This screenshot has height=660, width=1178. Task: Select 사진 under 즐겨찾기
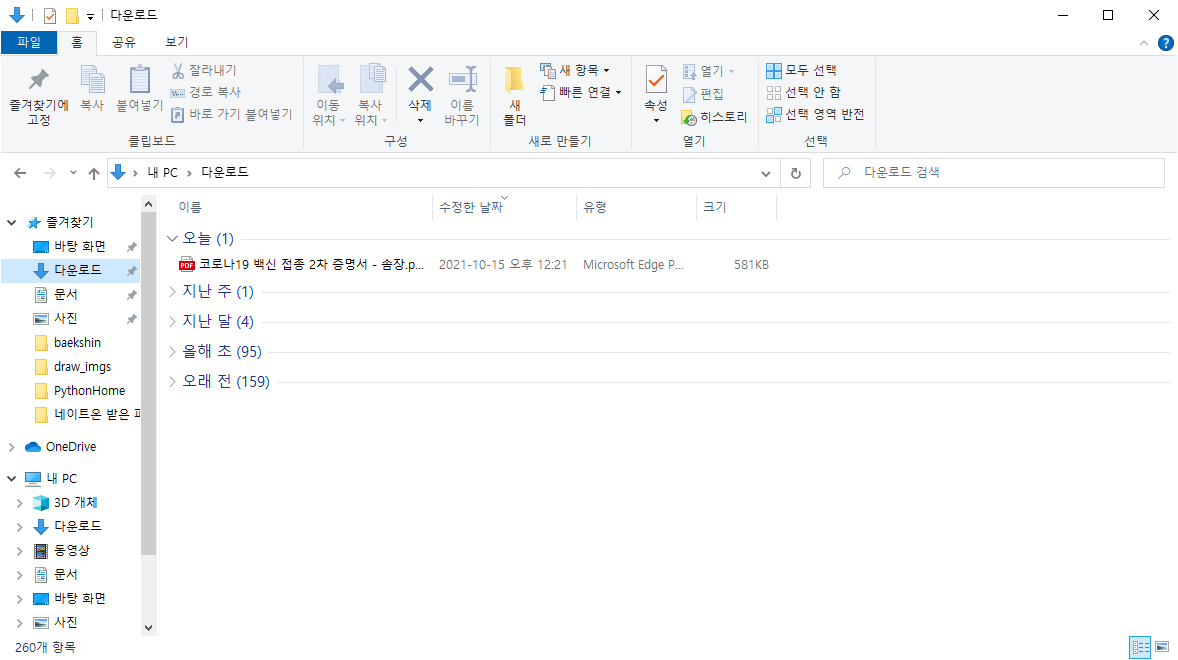65,318
